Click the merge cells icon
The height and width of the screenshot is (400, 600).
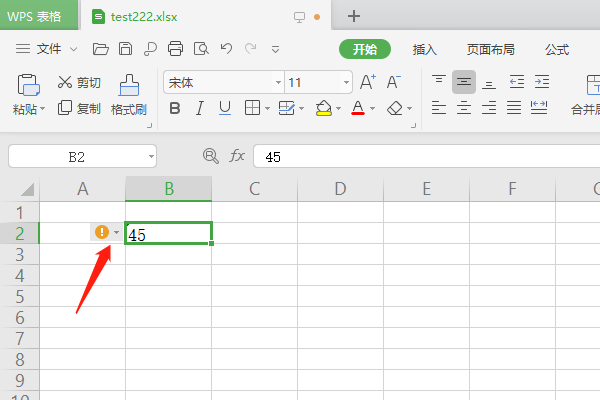coord(592,85)
